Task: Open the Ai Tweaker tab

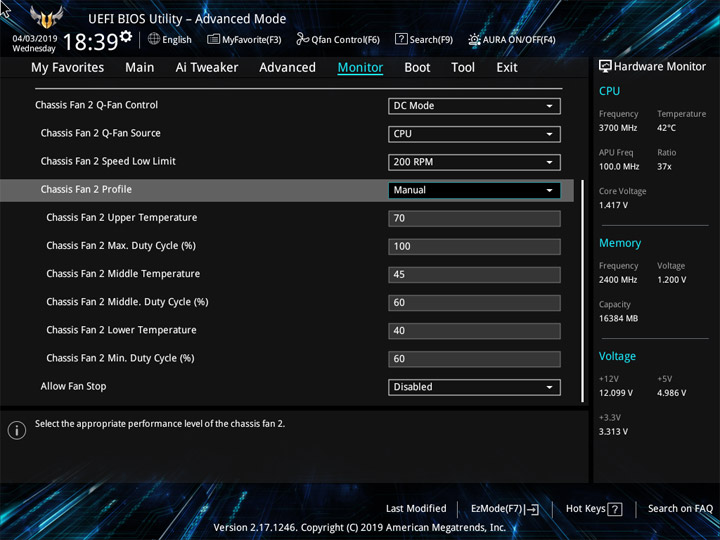Action: pos(207,68)
